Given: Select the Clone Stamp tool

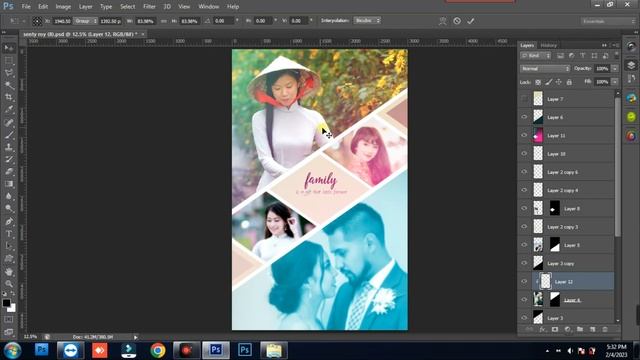Looking at the screenshot, I should pyautogui.click(x=9, y=147).
